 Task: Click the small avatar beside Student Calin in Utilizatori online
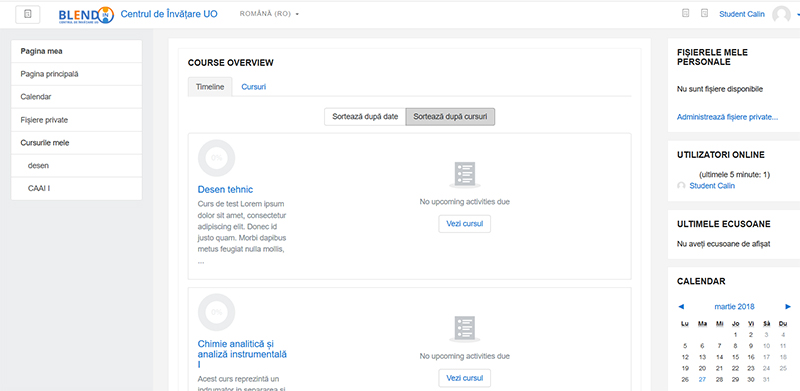click(681, 186)
